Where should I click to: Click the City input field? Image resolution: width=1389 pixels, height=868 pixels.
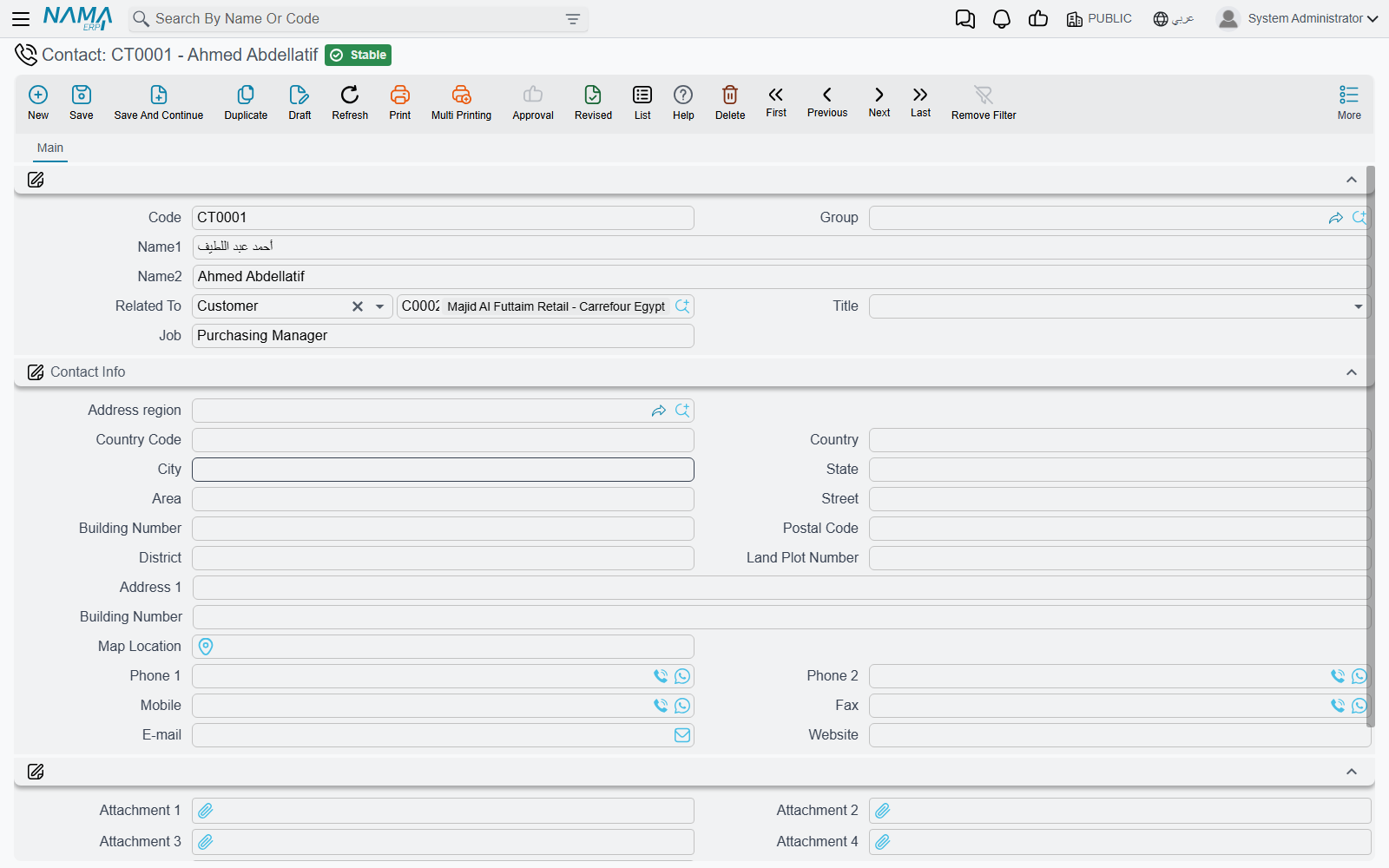[x=443, y=470]
